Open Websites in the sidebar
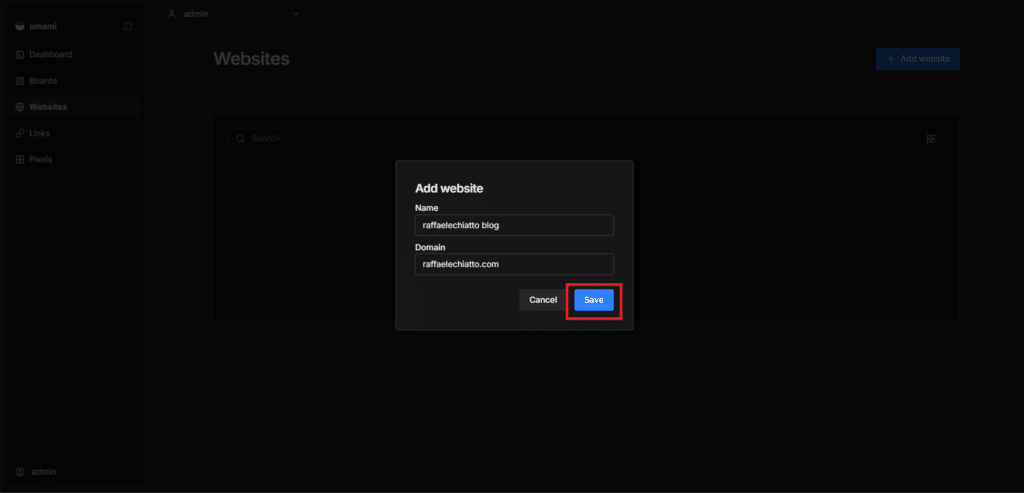The image size is (1024, 493). click(x=74, y=107)
